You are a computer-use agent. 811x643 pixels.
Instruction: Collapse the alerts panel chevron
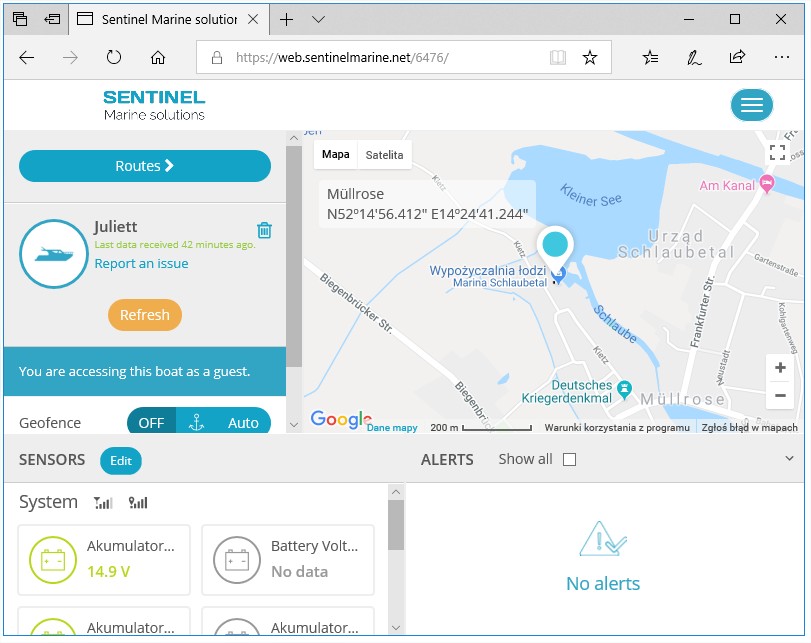coord(790,459)
